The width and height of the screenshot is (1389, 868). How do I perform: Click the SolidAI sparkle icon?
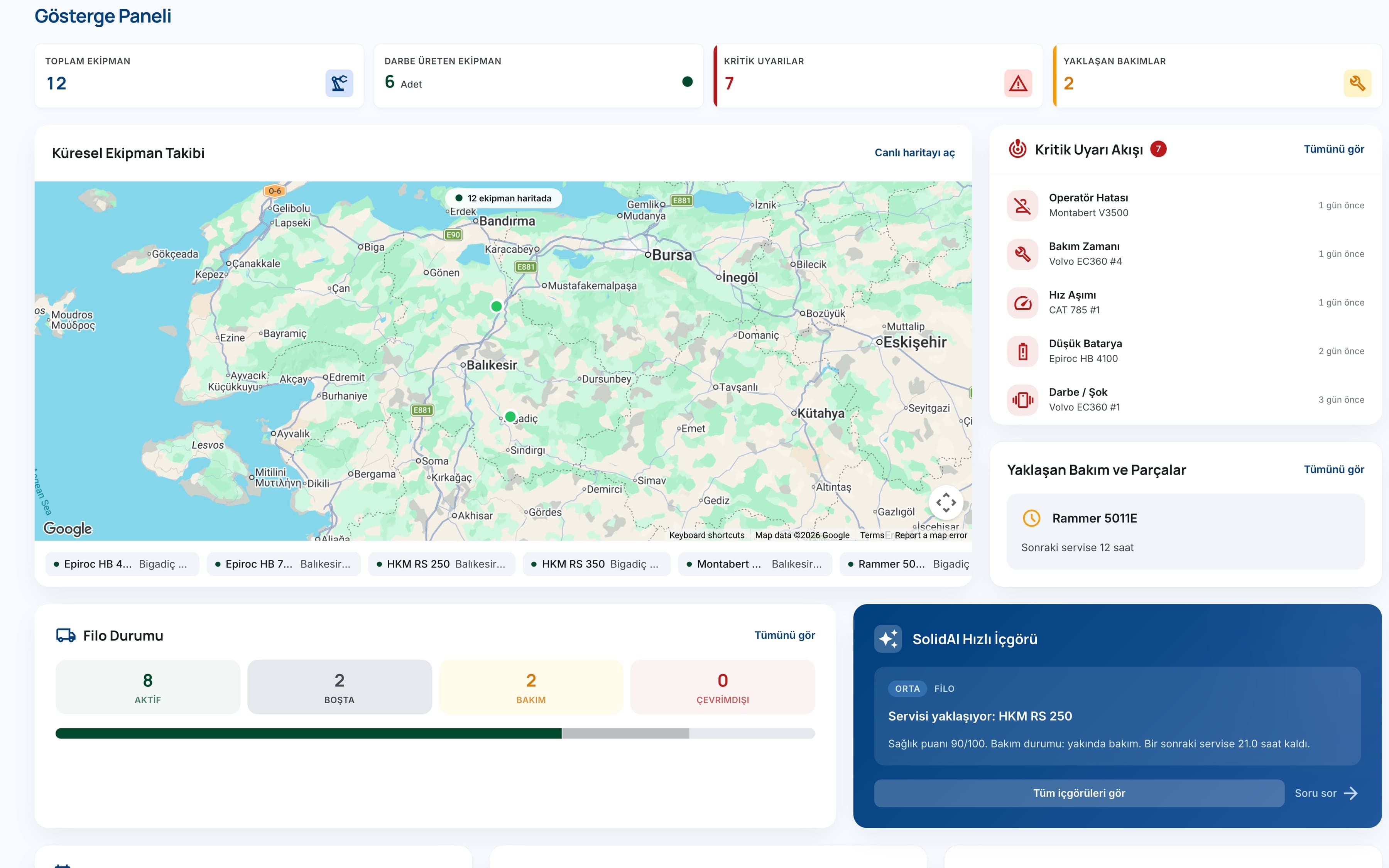tap(888, 639)
